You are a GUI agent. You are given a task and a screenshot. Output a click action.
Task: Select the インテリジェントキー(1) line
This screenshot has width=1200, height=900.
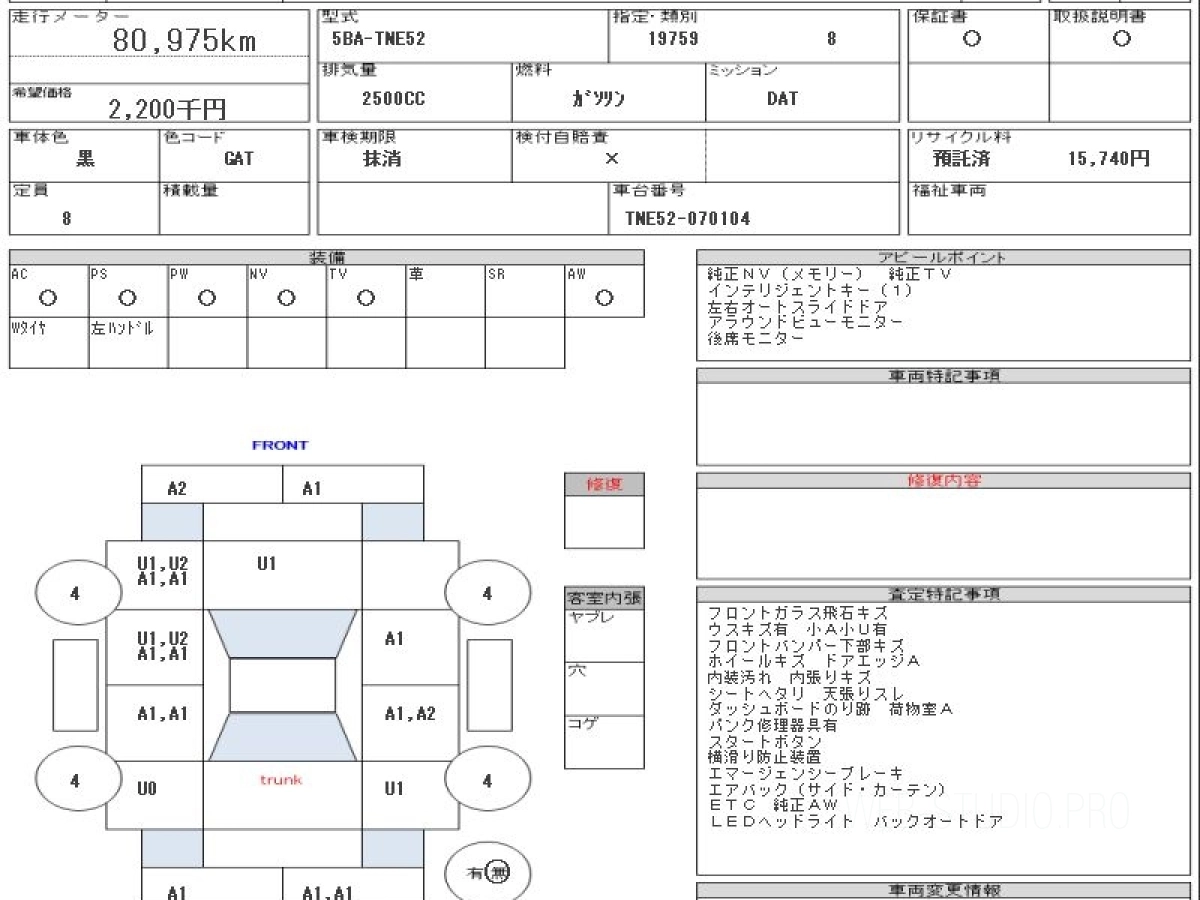811,290
